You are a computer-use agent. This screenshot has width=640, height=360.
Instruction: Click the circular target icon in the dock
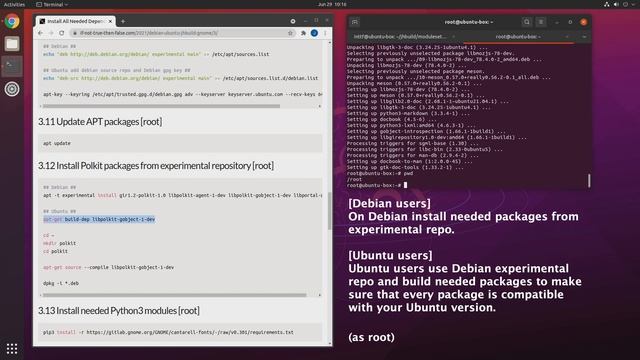[12, 89]
